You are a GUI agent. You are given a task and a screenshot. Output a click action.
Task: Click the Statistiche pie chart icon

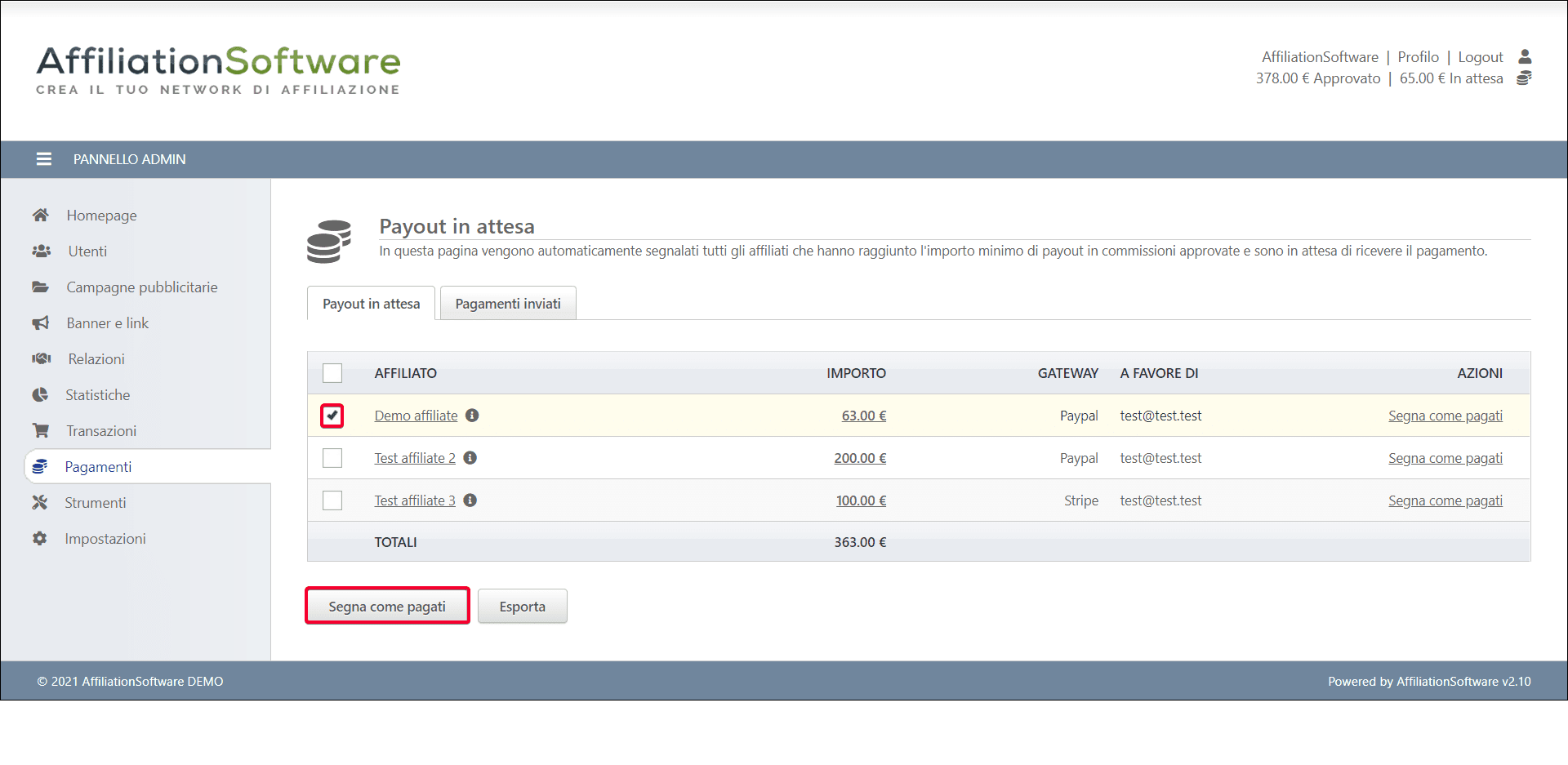40,395
